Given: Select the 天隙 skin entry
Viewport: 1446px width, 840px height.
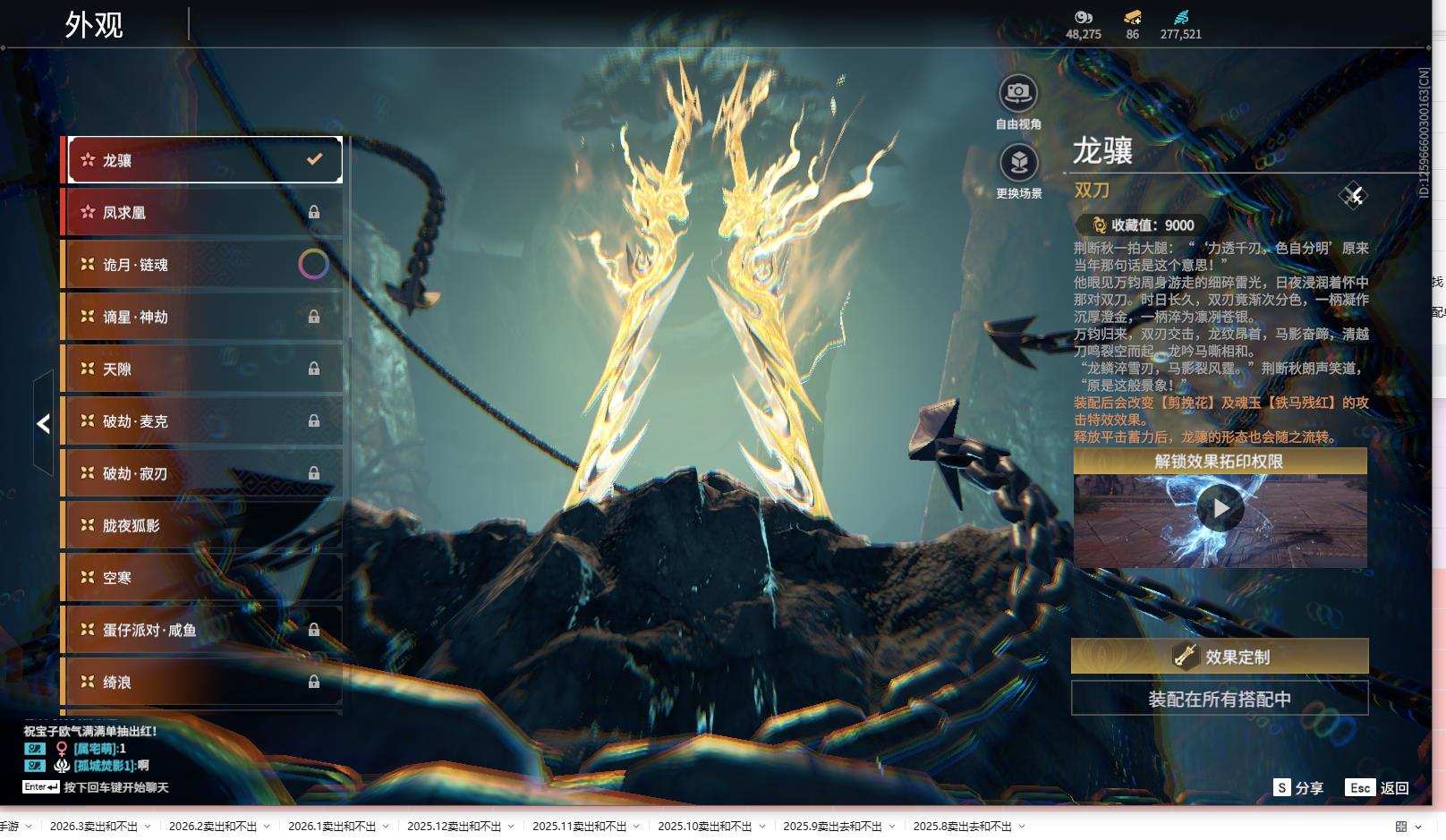Looking at the screenshot, I should (201, 369).
